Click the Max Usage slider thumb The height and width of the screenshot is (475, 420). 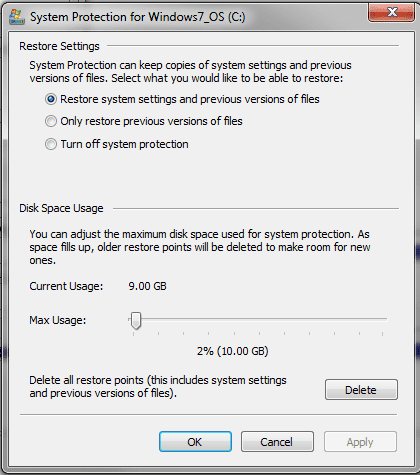point(136,320)
